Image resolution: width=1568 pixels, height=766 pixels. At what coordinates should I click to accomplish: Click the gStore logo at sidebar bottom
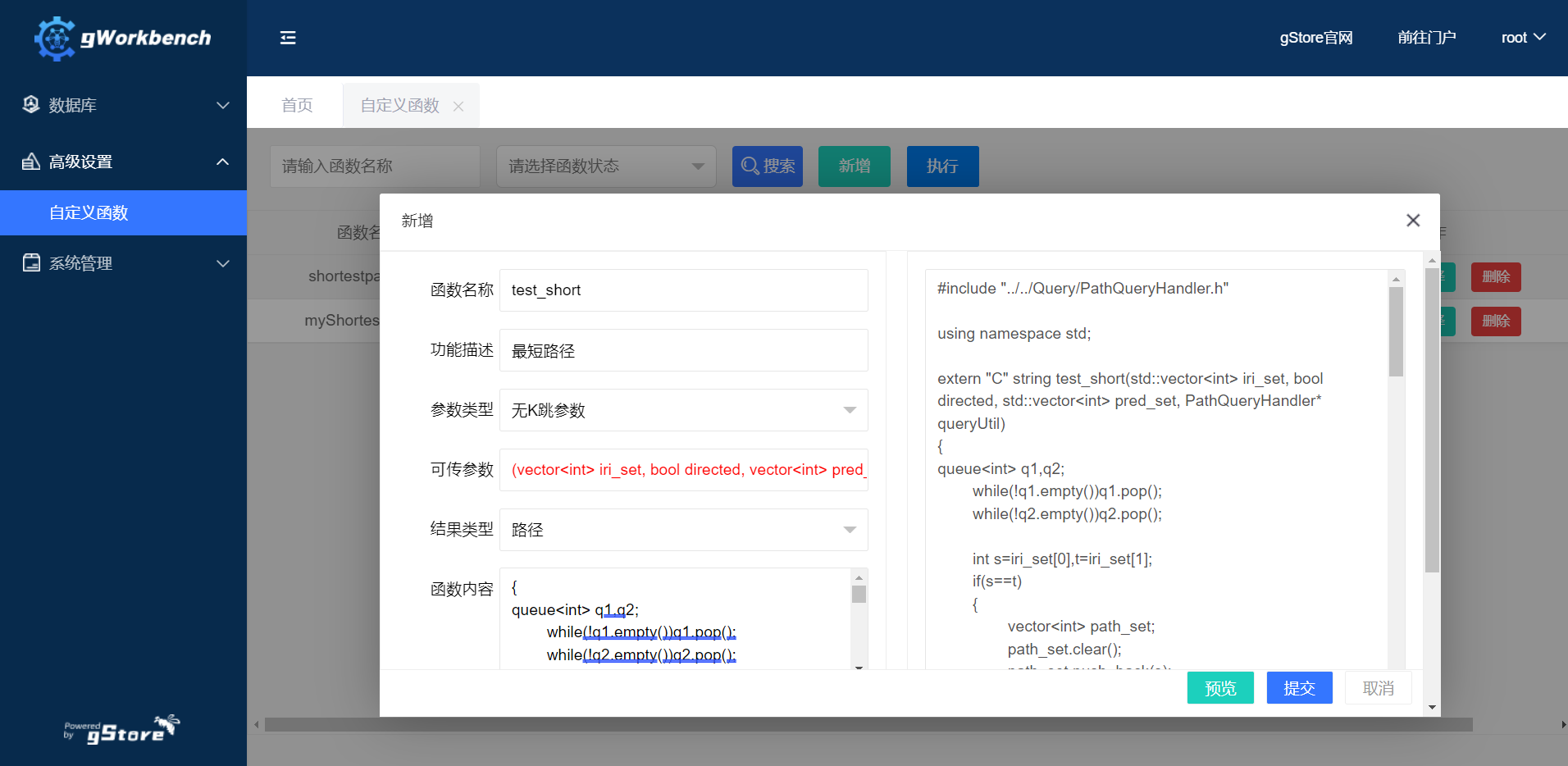click(x=123, y=729)
